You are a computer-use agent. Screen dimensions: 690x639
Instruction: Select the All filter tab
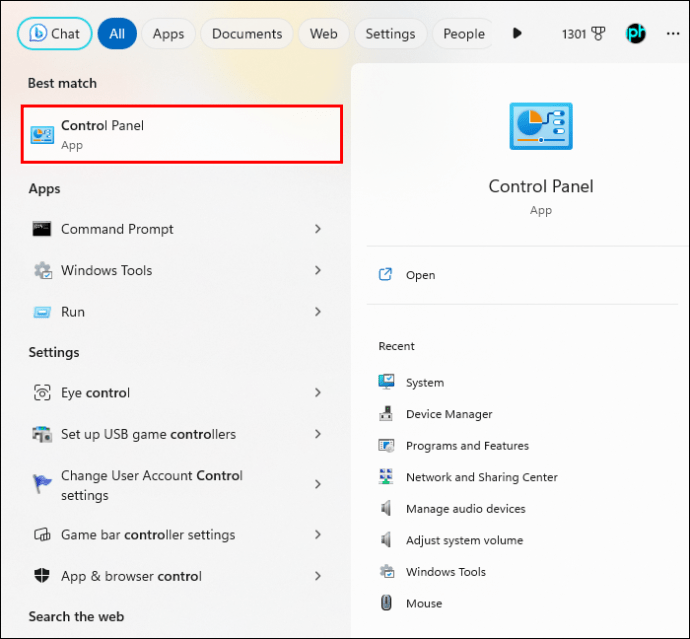[x=117, y=33]
